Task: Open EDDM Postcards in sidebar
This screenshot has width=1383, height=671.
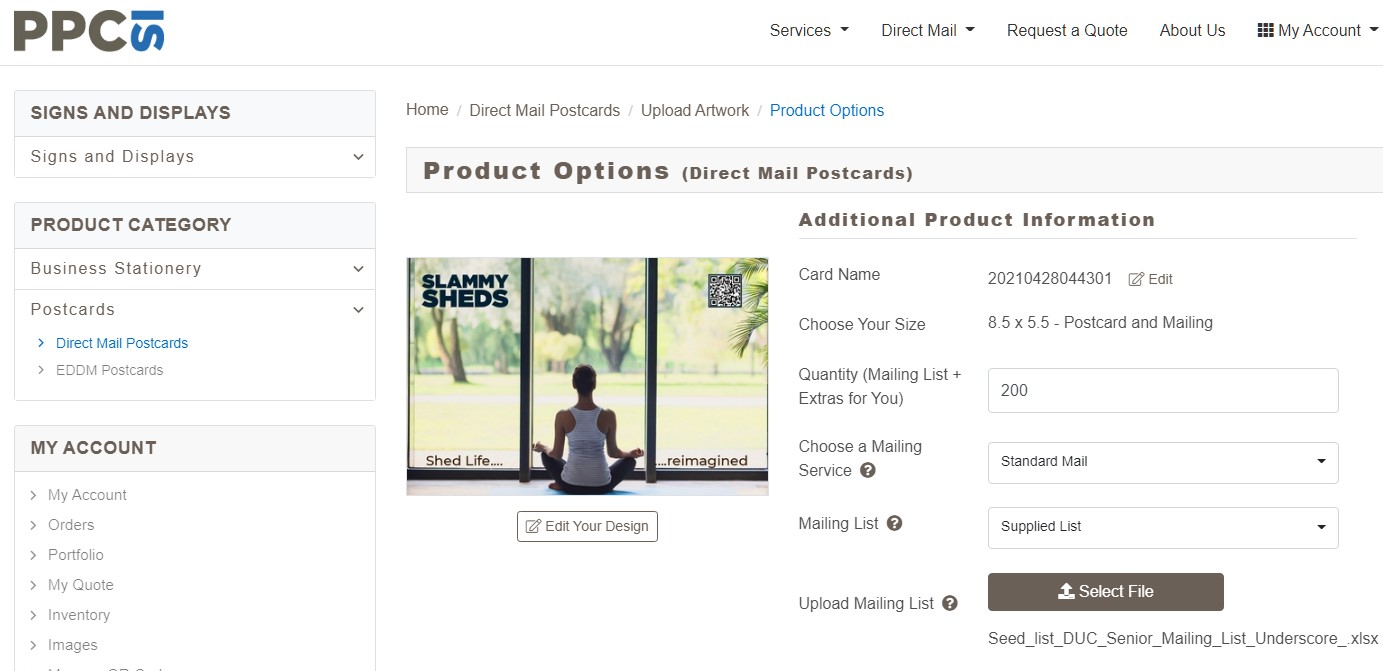Action: click(x=109, y=370)
